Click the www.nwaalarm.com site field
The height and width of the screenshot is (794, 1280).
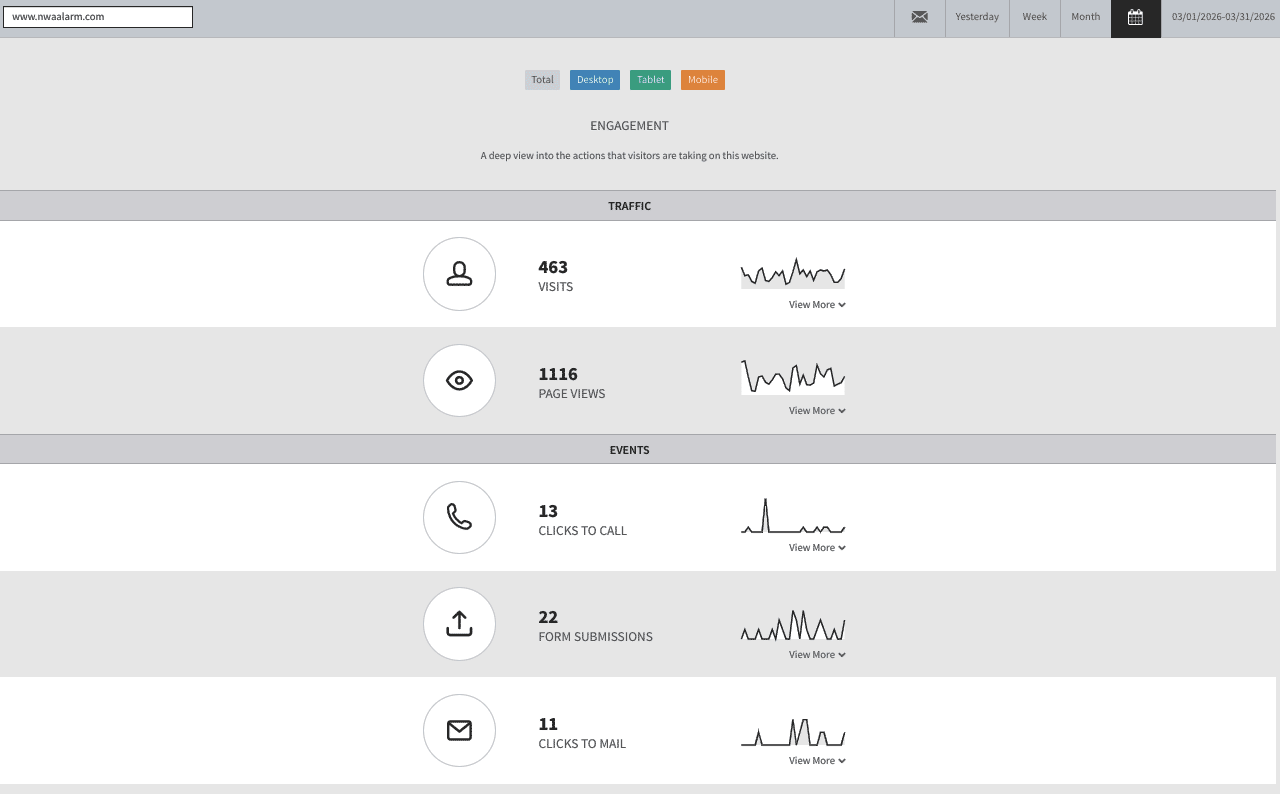point(98,17)
